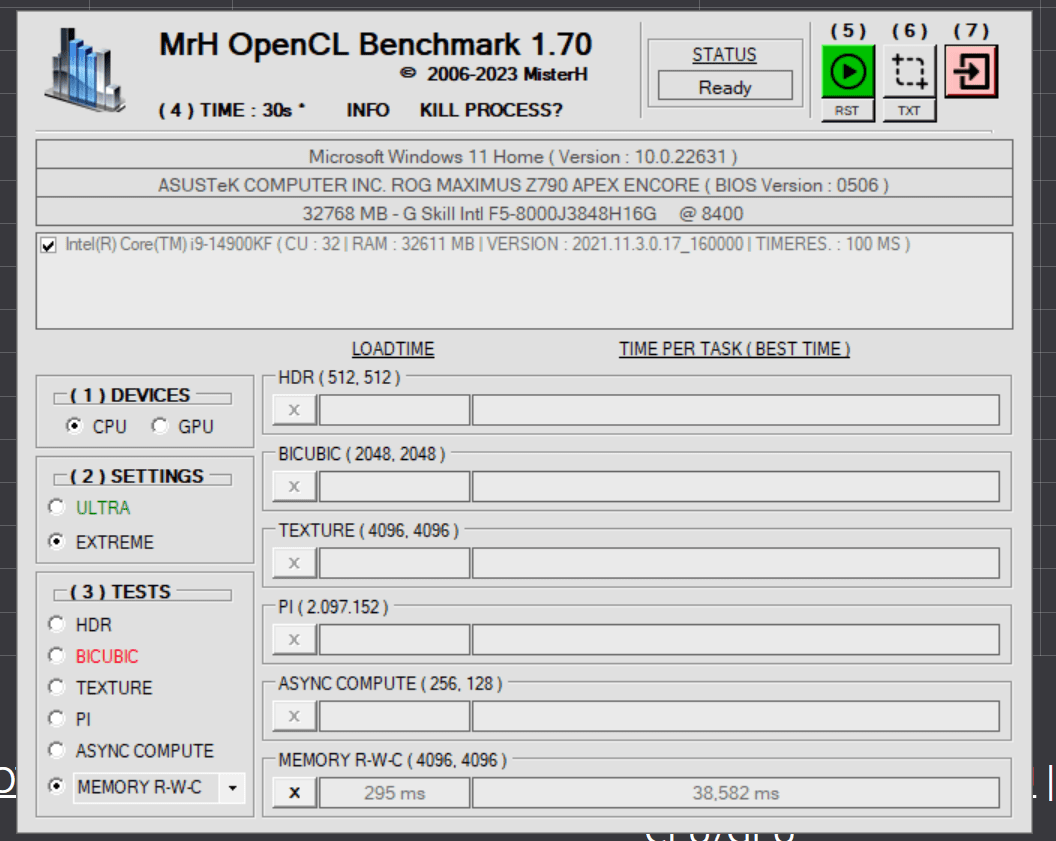Click the 38,582 ms best time value
Screen dimensions: 1056x841
pos(736,793)
